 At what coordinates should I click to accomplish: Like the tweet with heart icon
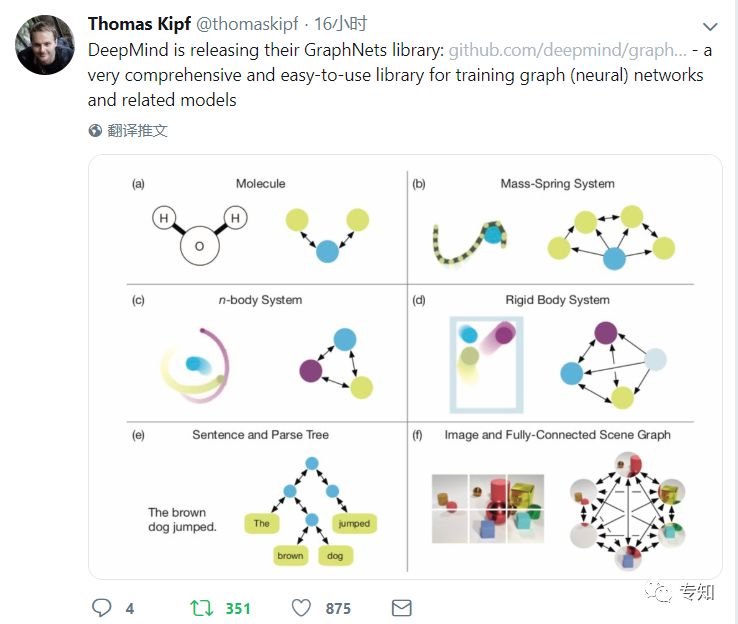coord(301,608)
